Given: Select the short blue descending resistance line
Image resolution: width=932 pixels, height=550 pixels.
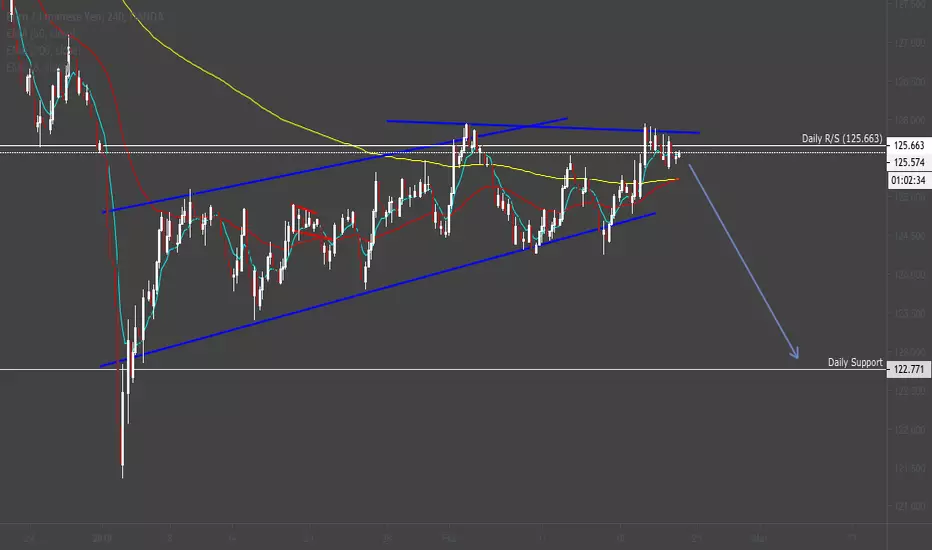Looking at the screenshot, I should click(x=543, y=127).
